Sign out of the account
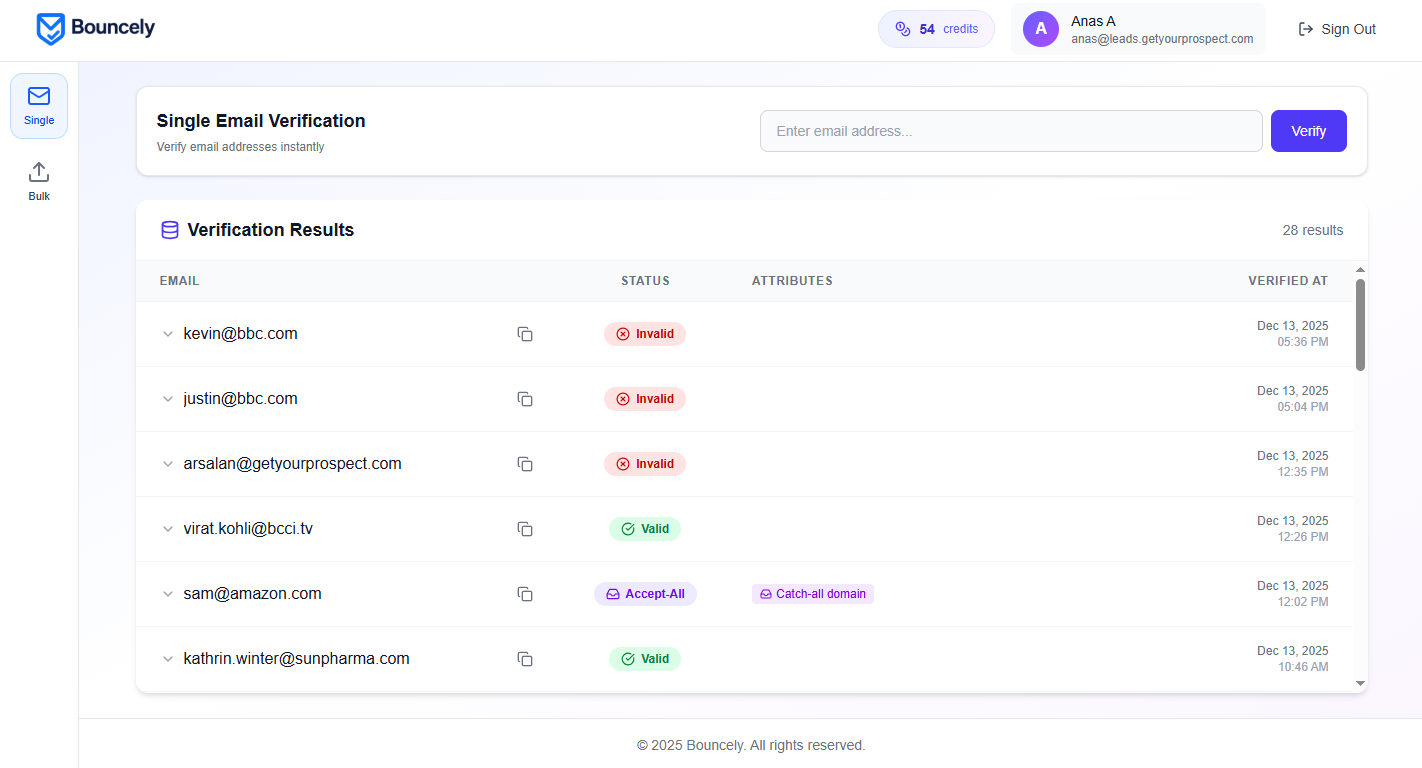Viewport: 1422px width, 768px height. coord(1337,29)
